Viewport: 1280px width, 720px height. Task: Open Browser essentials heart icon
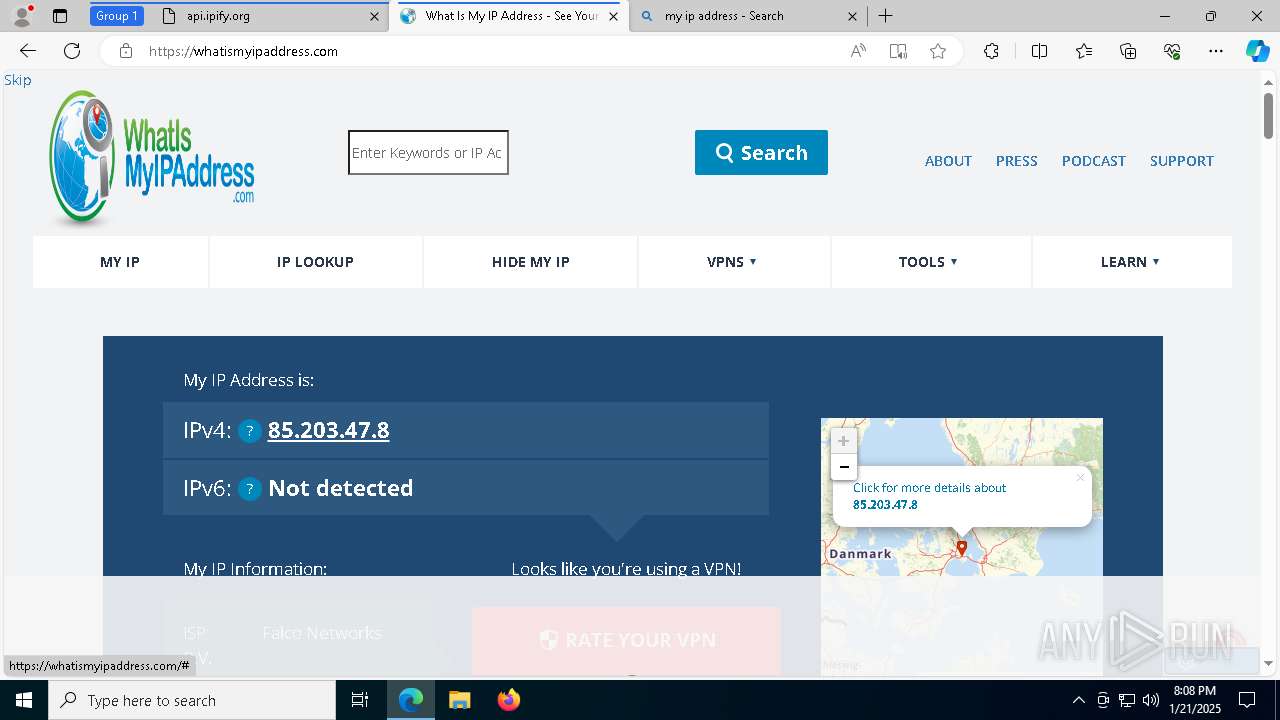[1172, 51]
